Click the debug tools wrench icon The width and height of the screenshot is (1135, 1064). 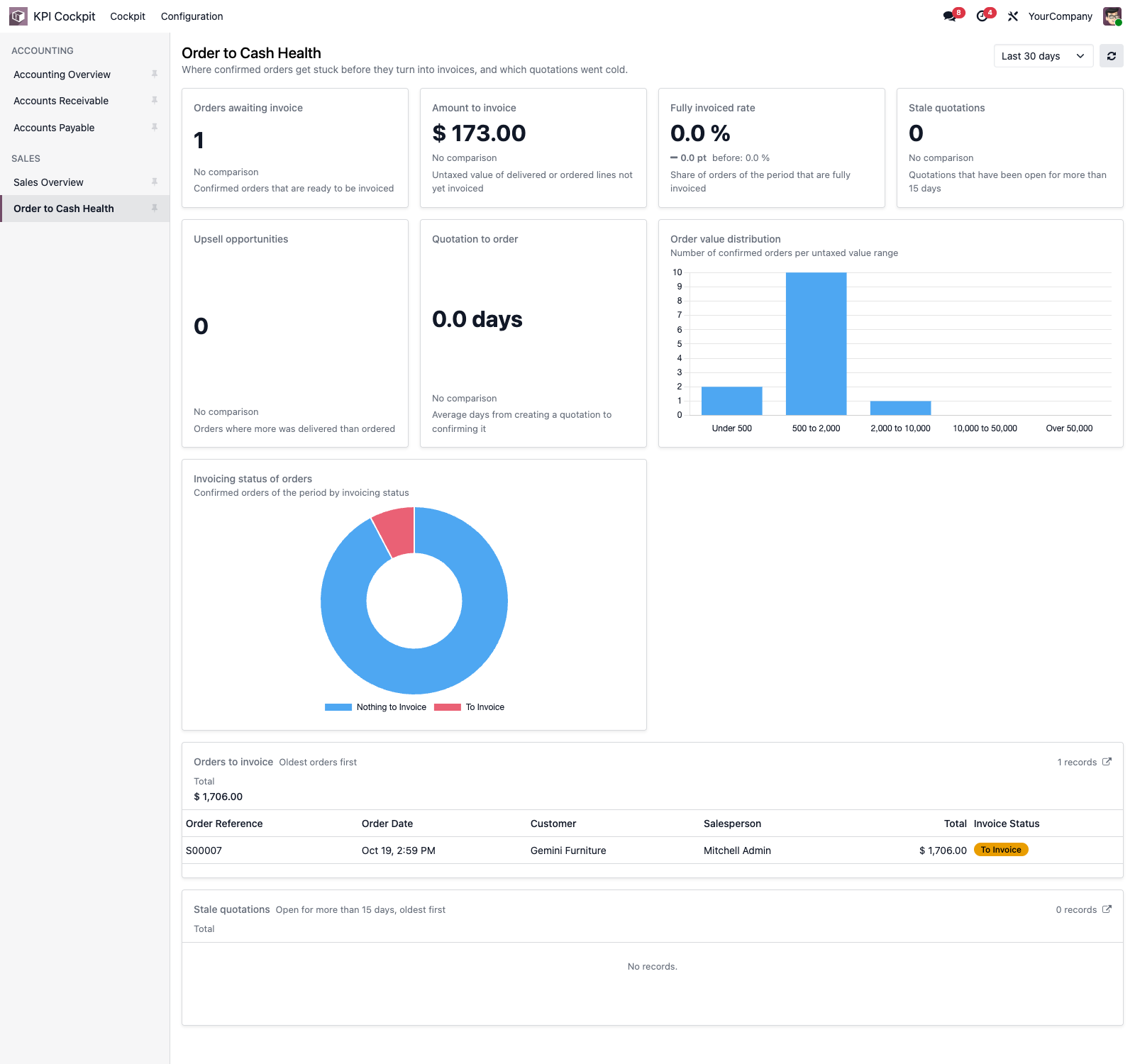point(1013,16)
